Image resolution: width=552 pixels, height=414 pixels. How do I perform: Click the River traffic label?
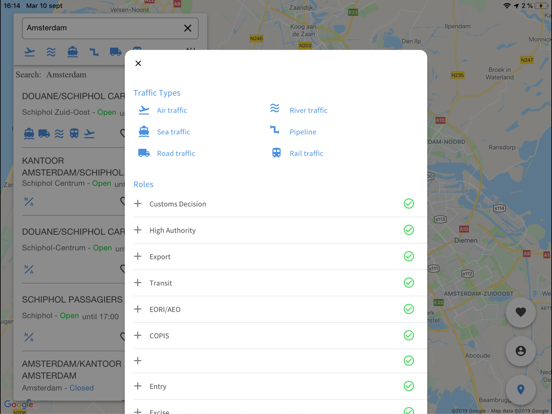308,110
